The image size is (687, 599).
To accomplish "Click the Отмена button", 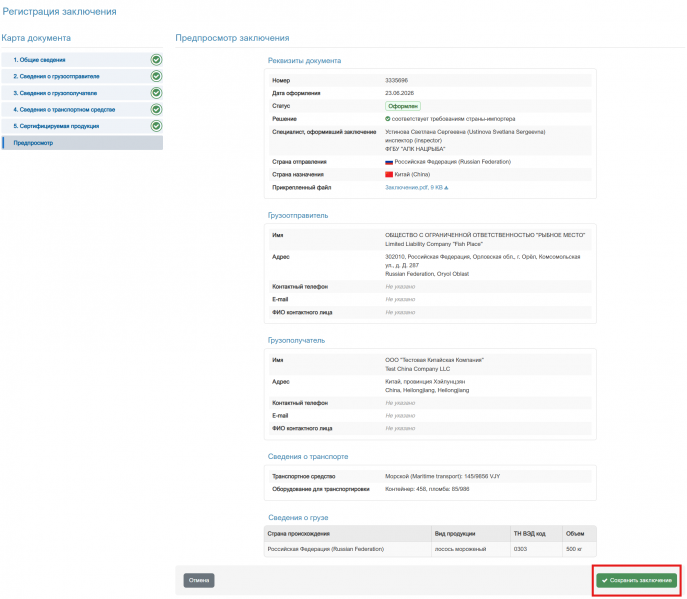I will click(199, 580).
